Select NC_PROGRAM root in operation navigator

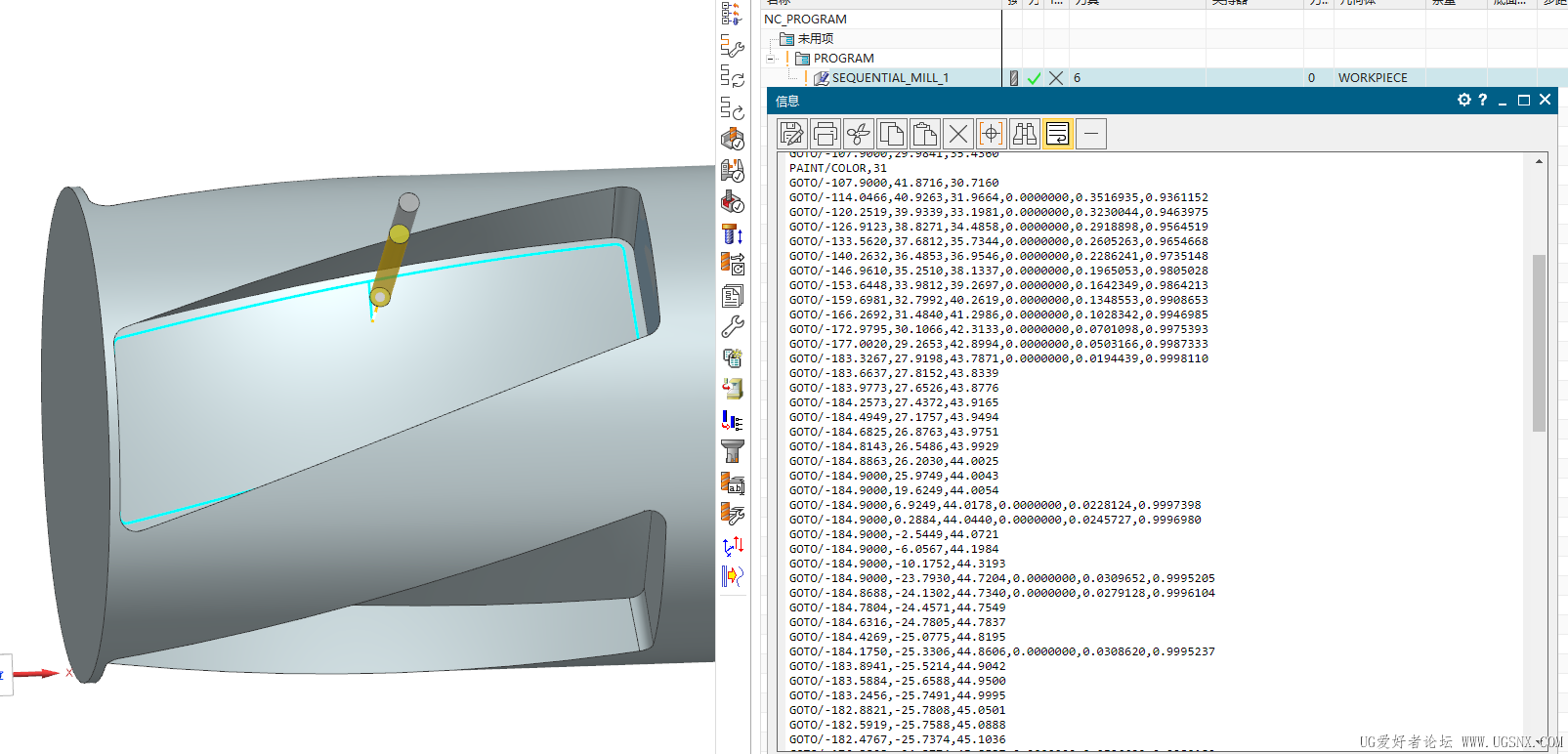coord(805,20)
